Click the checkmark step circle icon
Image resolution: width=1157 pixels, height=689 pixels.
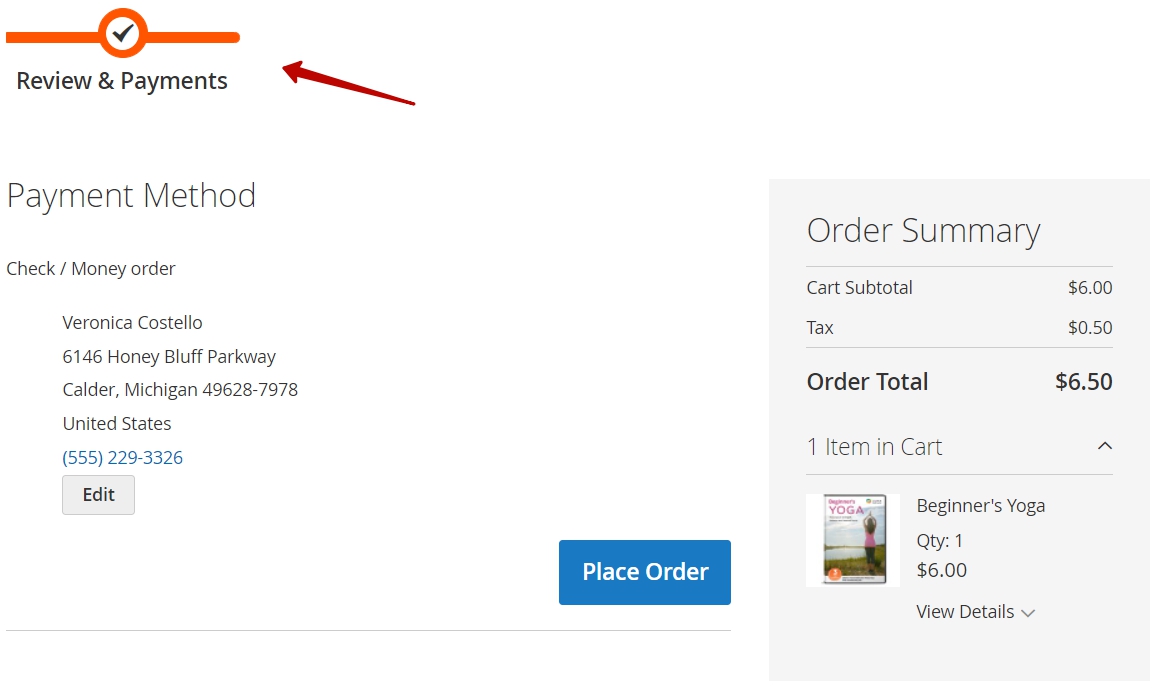(123, 33)
